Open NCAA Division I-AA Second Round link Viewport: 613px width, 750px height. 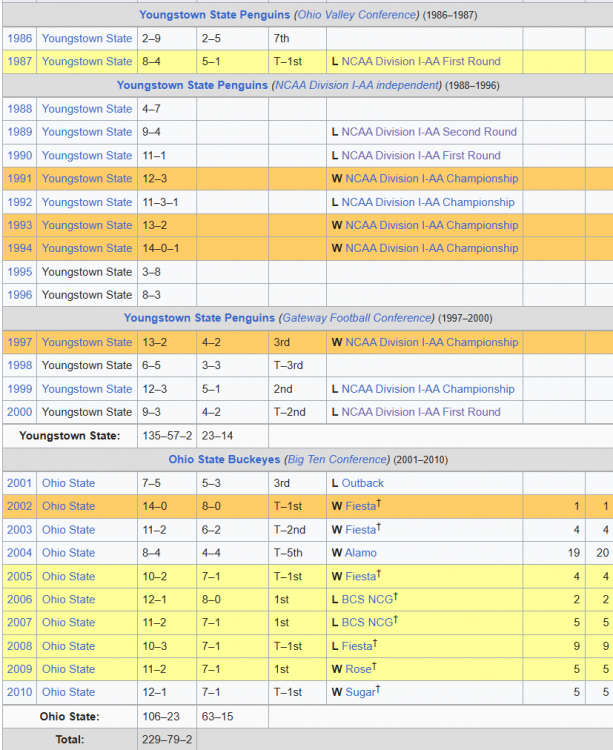point(429,132)
